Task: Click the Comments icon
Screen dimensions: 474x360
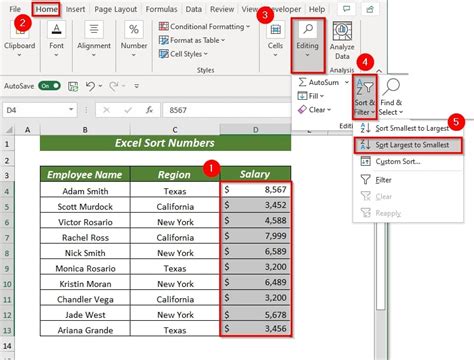Action: (346, 9)
